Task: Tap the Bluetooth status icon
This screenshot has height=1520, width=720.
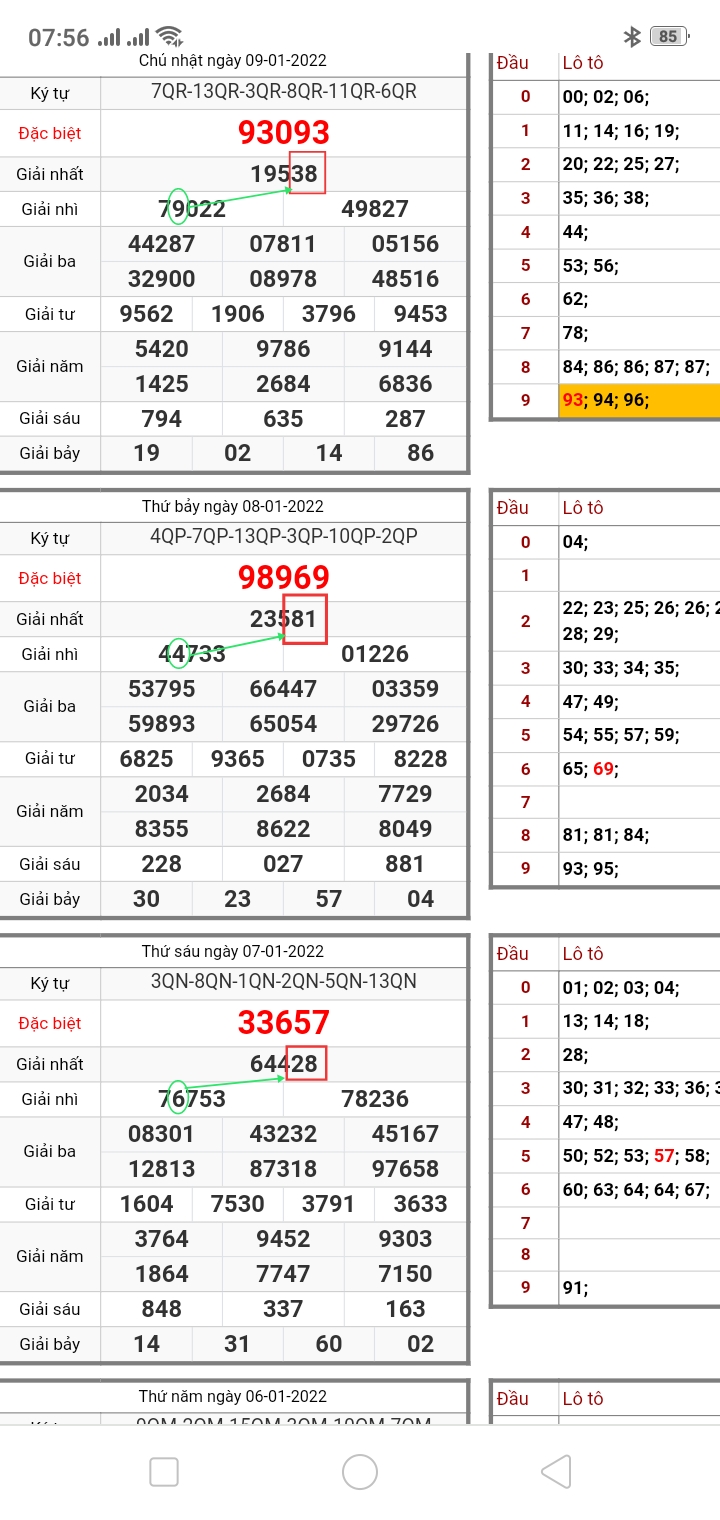Action: 631,37
